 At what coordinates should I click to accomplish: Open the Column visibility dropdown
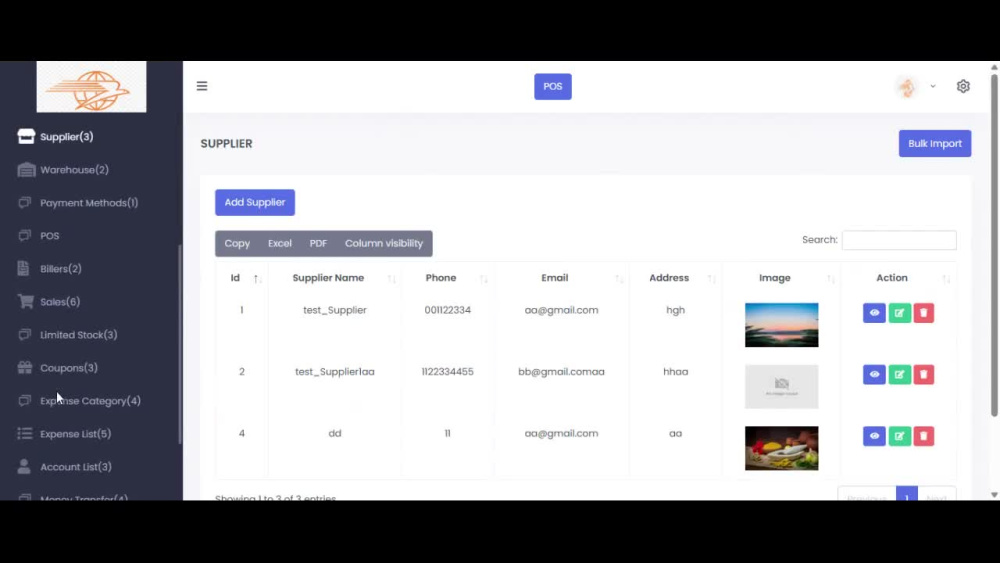(x=384, y=244)
